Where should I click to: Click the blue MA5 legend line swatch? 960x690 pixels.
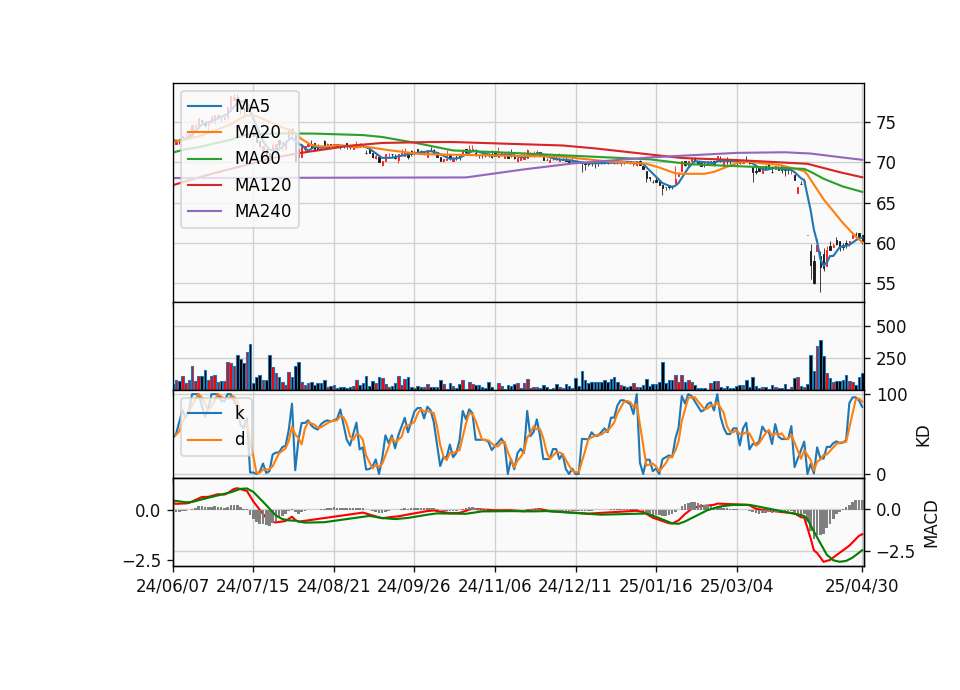(205, 106)
